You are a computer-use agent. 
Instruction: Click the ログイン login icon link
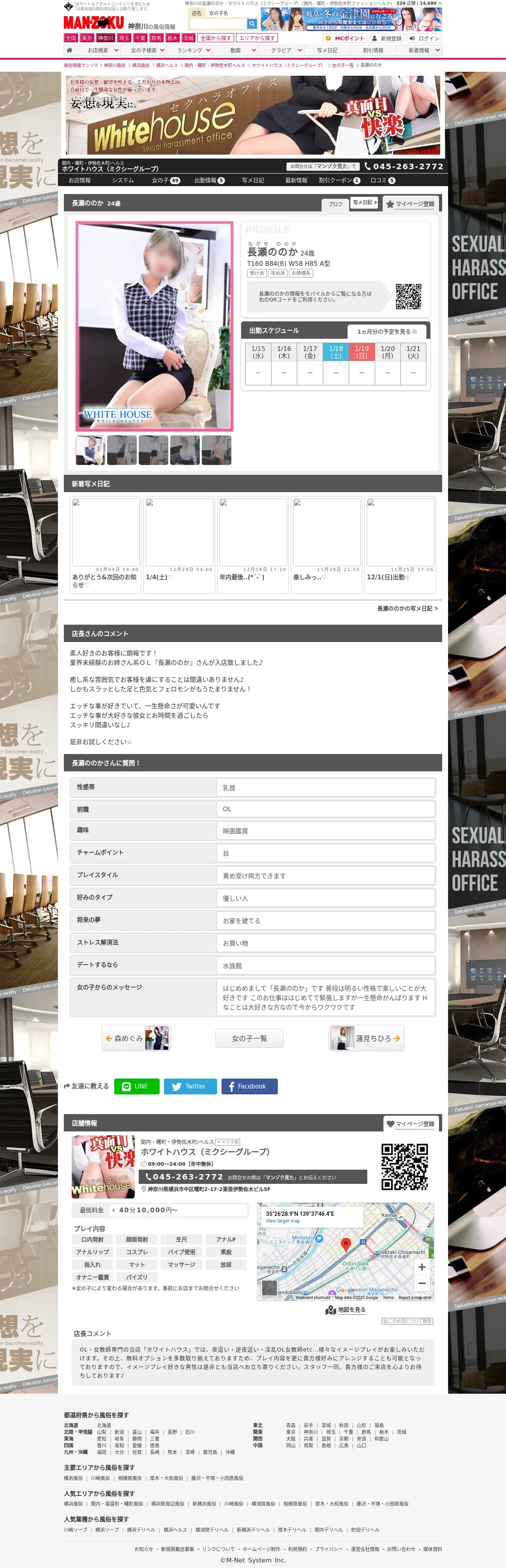tap(424, 38)
